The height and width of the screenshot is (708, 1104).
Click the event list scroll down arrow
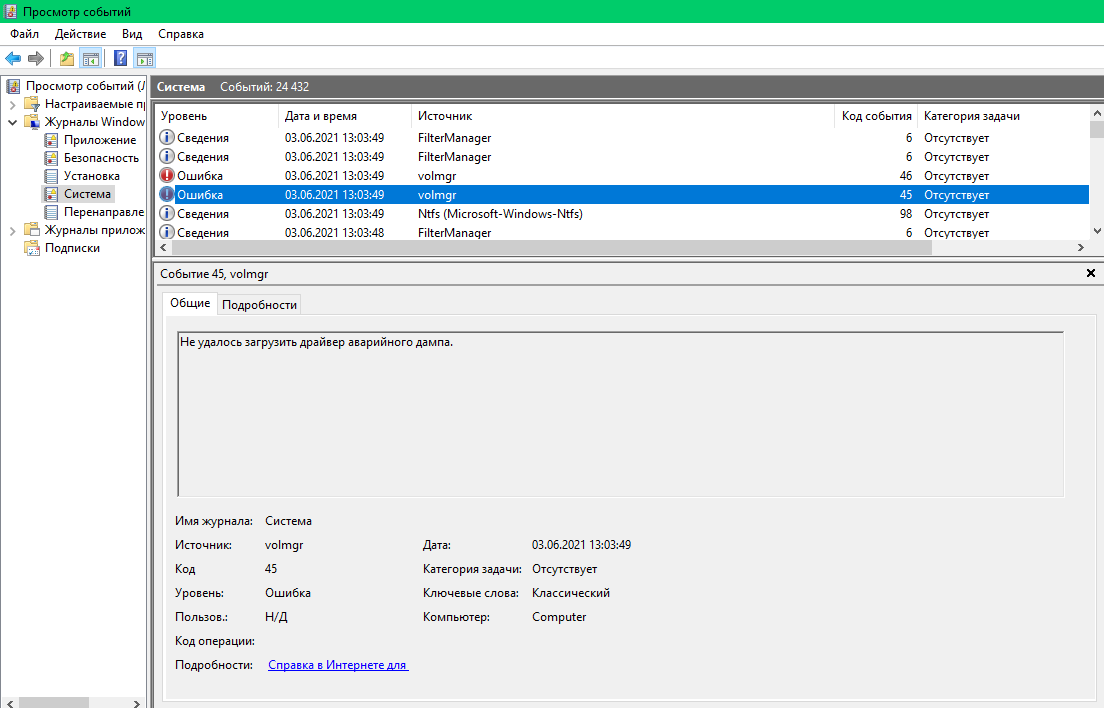[1096, 231]
